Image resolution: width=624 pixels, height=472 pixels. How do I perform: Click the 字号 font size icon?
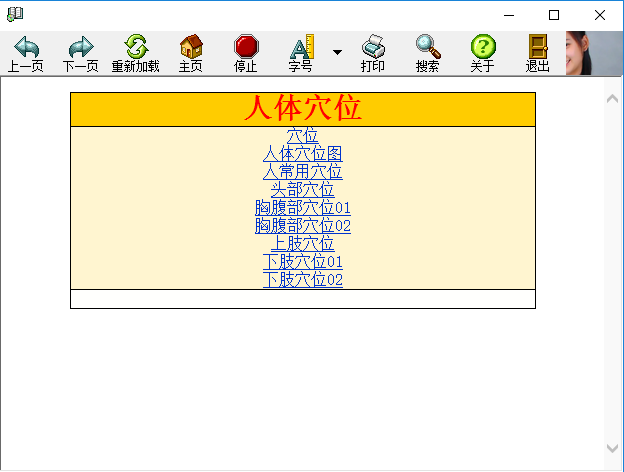[x=301, y=47]
